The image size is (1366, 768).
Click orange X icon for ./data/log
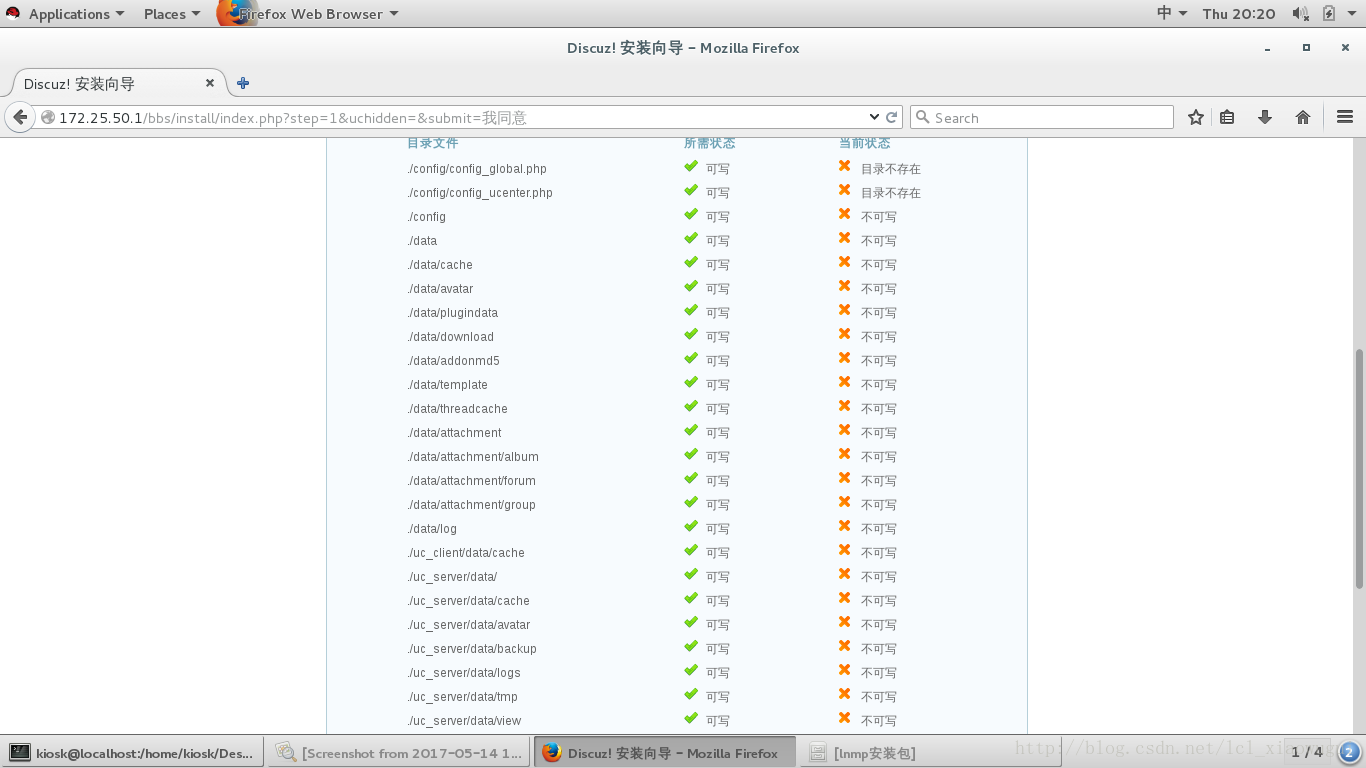click(x=845, y=526)
